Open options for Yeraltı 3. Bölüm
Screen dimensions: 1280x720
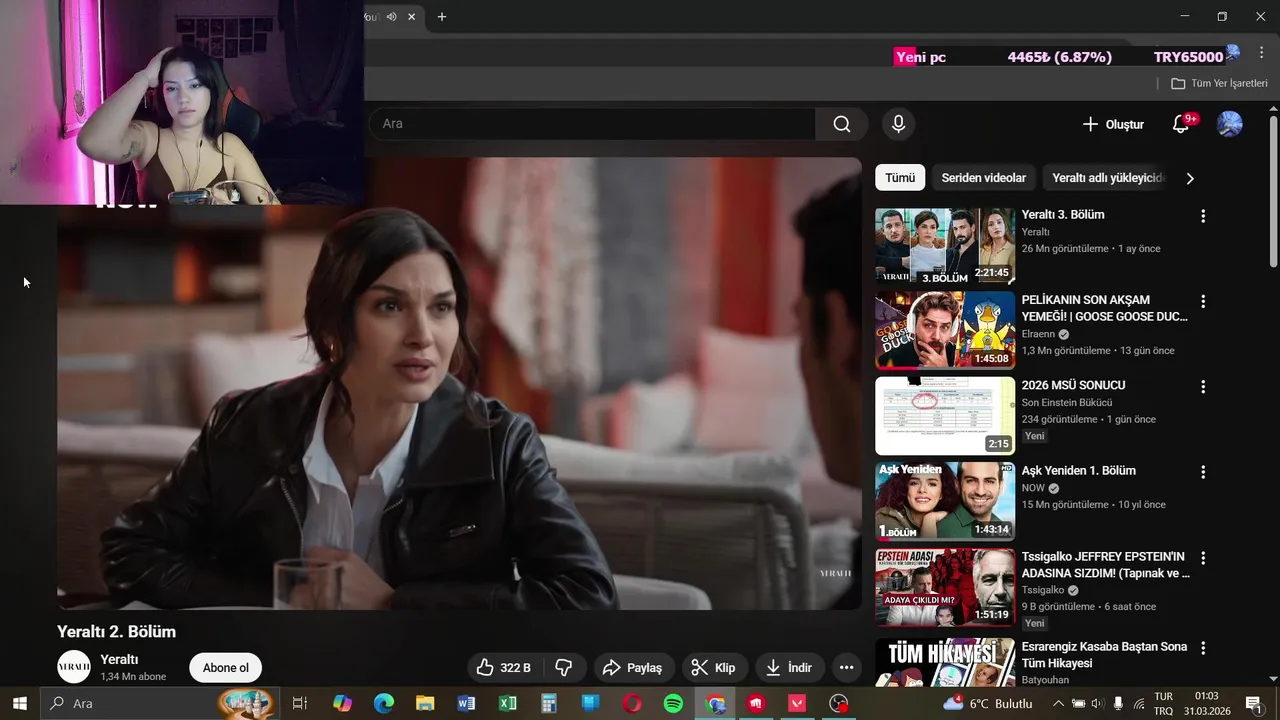coord(1203,216)
